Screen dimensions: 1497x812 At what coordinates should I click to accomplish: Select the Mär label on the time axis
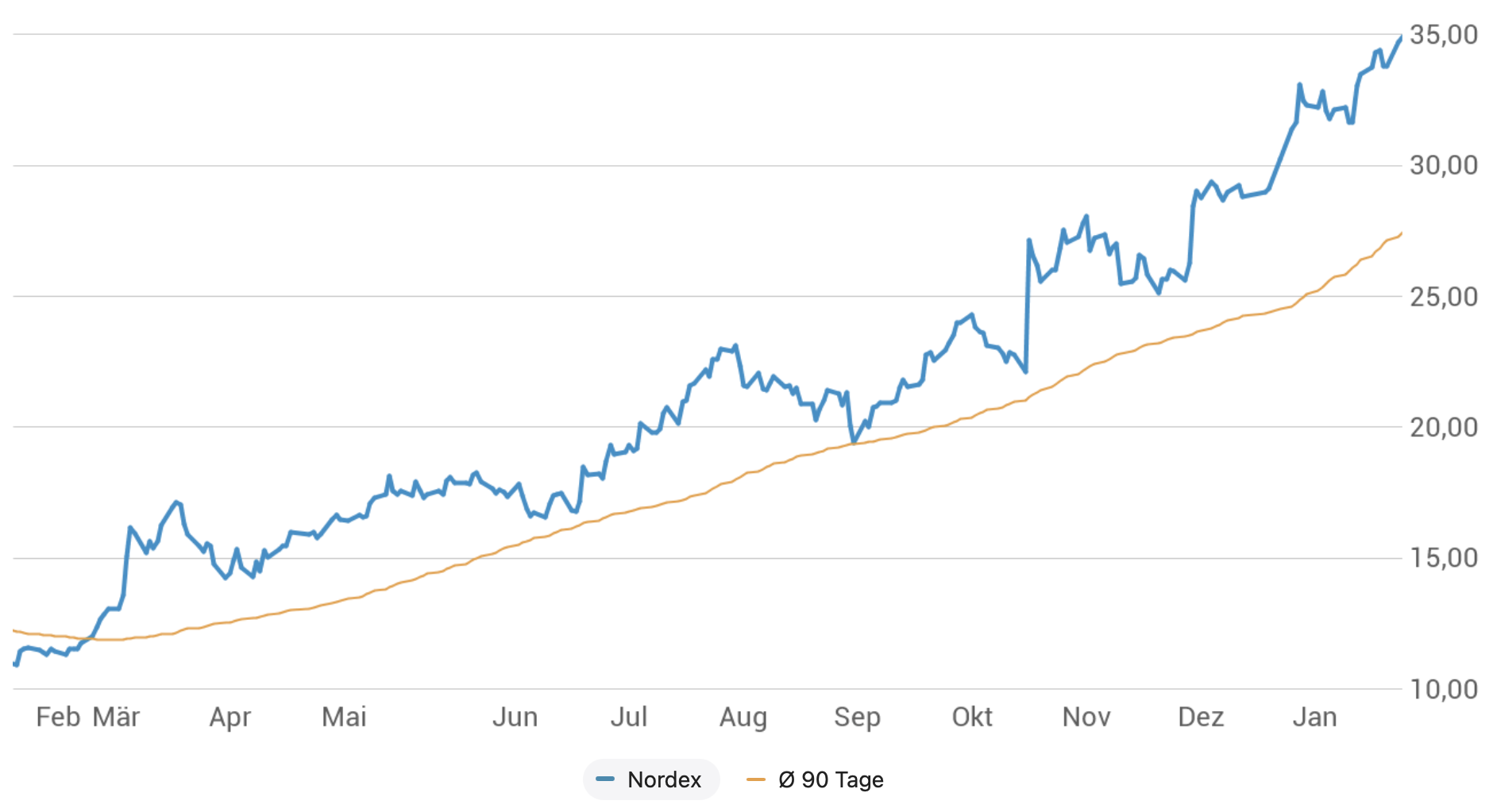click(116, 717)
